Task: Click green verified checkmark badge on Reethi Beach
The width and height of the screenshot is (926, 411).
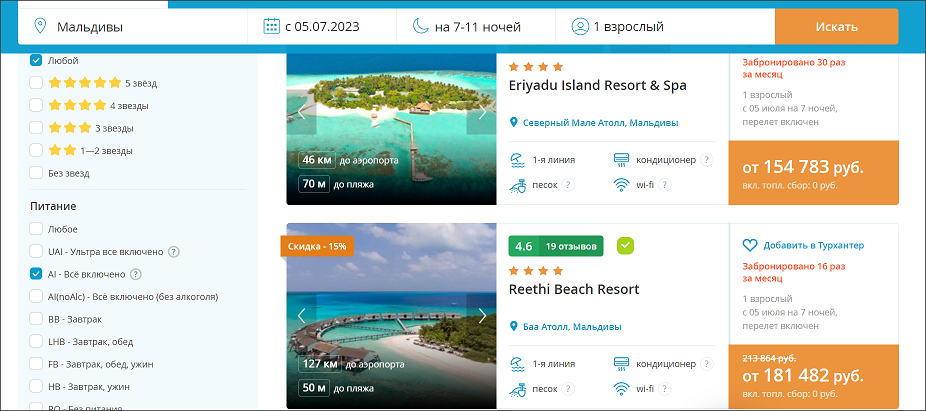Action: [x=625, y=246]
